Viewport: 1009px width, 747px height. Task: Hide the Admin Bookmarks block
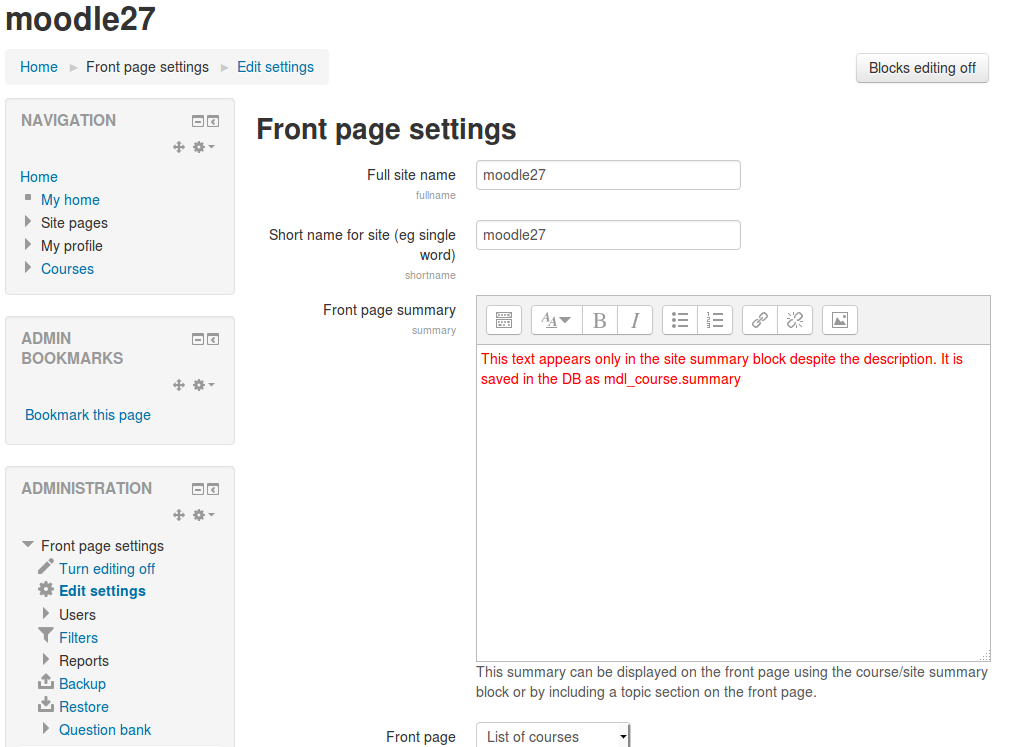pyautogui.click(x=198, y=339)
